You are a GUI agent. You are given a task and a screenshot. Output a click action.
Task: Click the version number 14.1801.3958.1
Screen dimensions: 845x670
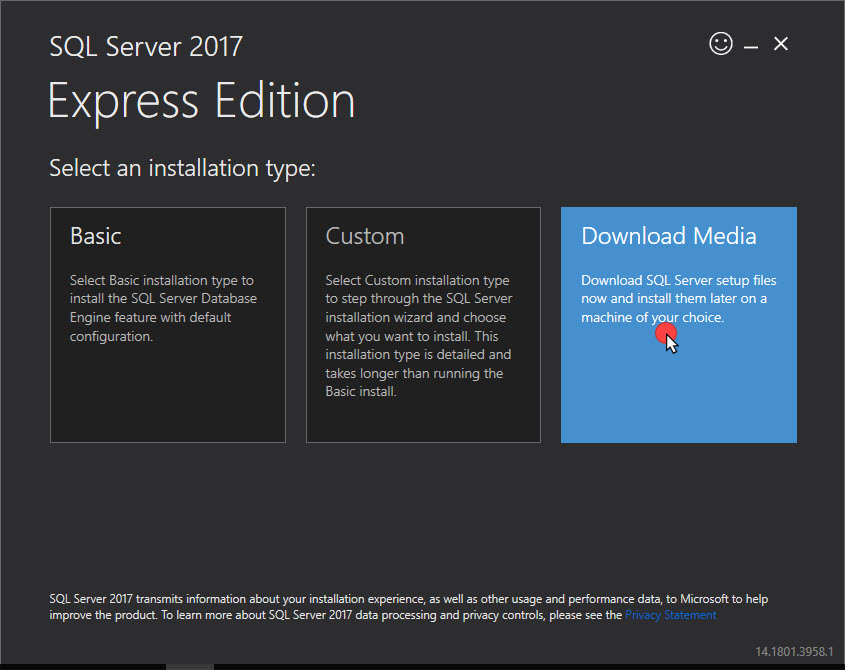793,651
